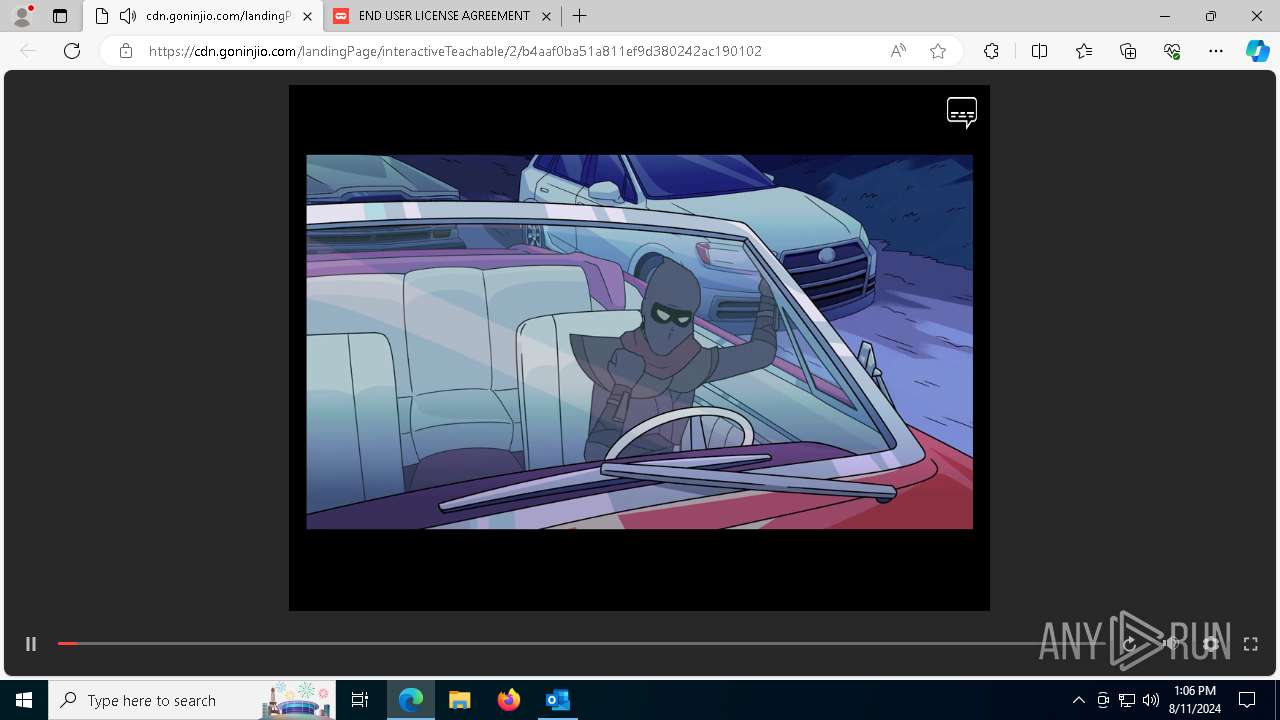Mute tab audio speaker icon
Screen dimensions: 1280x720
[128, 16]
